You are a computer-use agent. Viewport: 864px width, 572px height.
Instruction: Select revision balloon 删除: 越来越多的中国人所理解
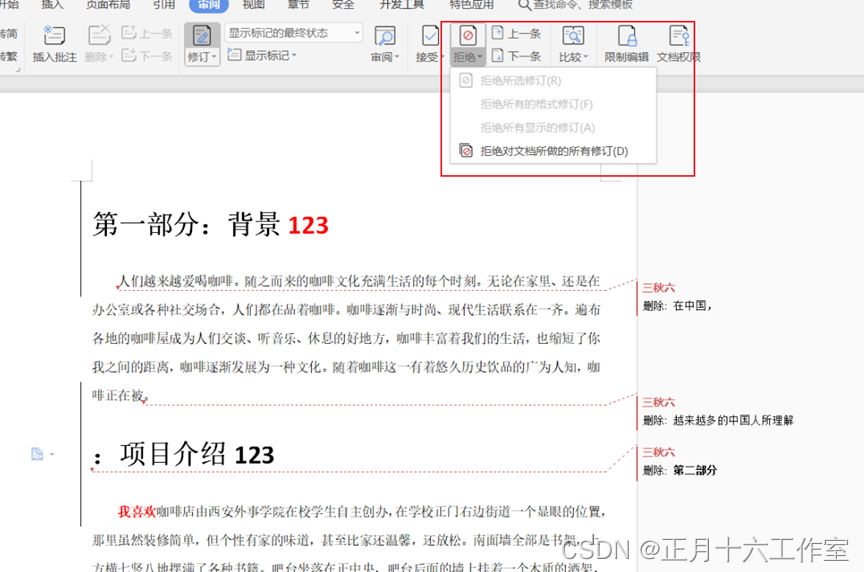coord(718,420)
